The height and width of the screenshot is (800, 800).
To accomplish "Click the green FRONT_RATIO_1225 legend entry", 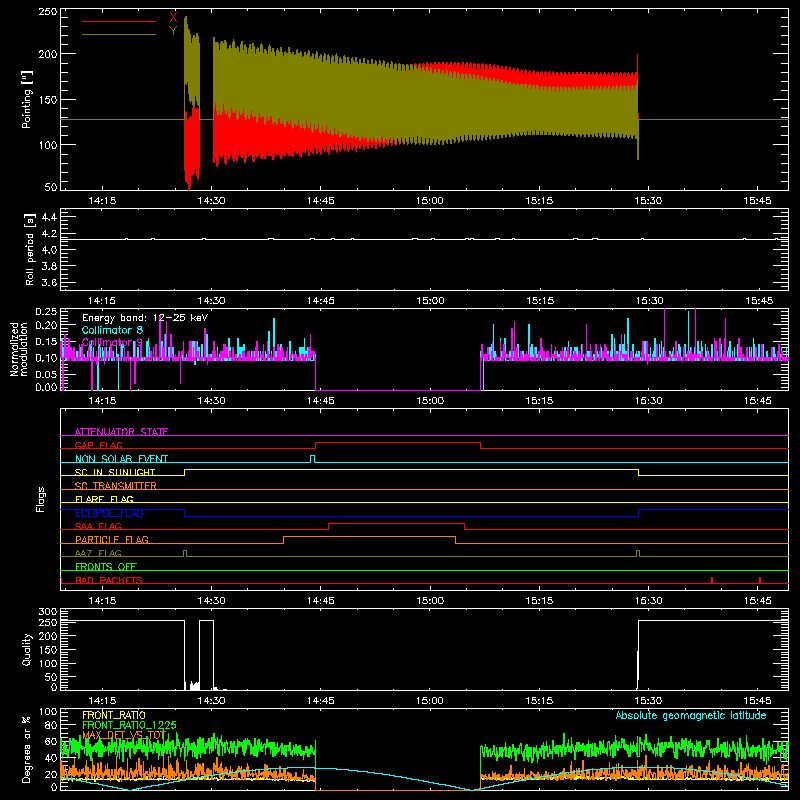I will [129, 725].
